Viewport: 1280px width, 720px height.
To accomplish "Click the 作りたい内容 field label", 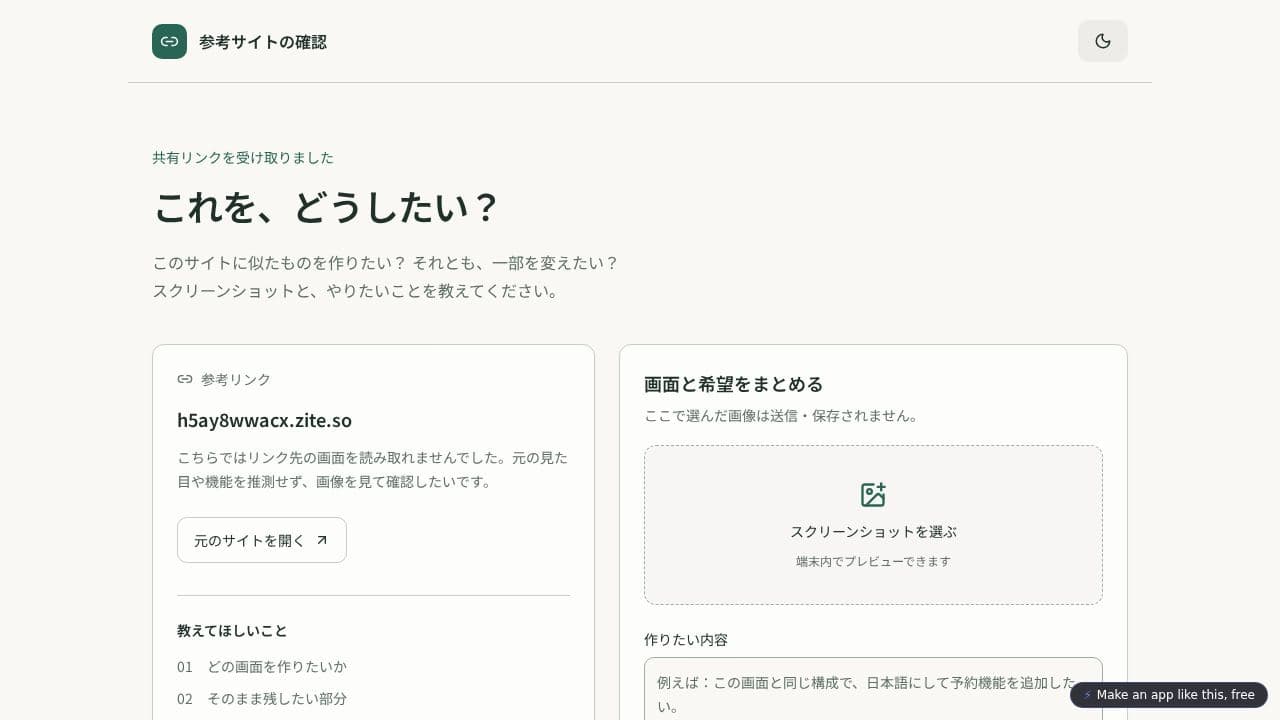I will click(x=686, y=639).
